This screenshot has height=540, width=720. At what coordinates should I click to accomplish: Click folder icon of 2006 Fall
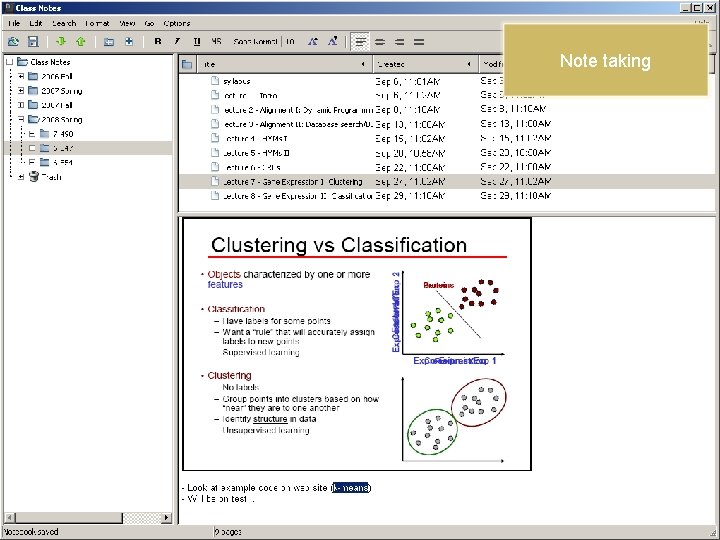click(33, 76)
